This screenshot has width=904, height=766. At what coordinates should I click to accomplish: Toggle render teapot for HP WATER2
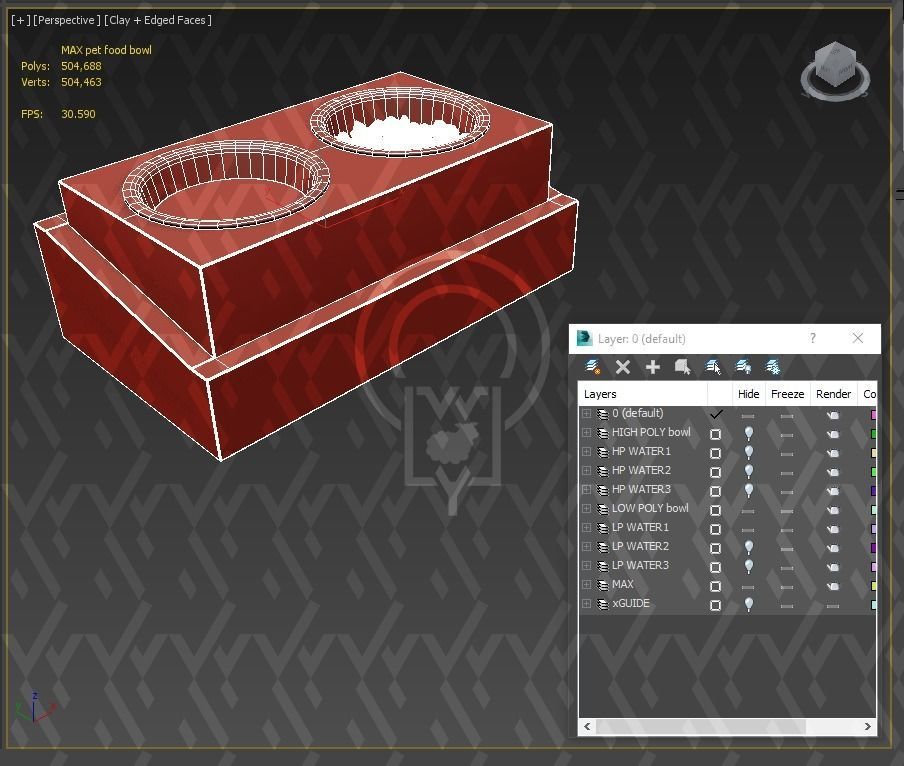[x=833, y=472]
